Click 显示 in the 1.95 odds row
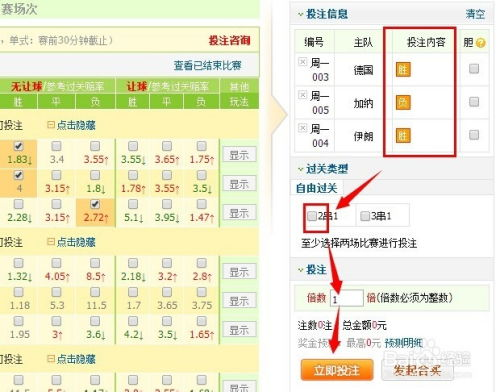Image resolution: width=500 pixels, height=392 pixels. coord(239,330)
